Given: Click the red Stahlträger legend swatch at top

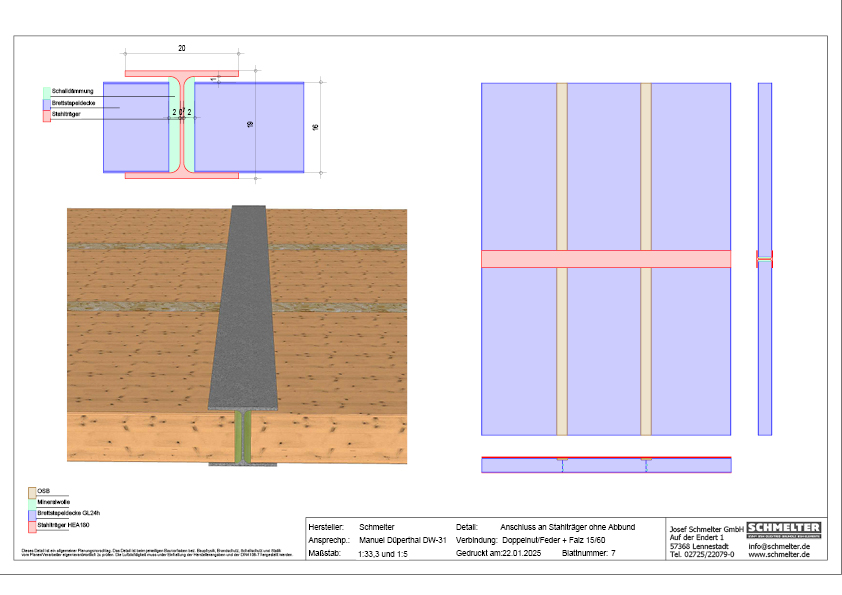Looking at the screenshot, I should coord(46,115).
